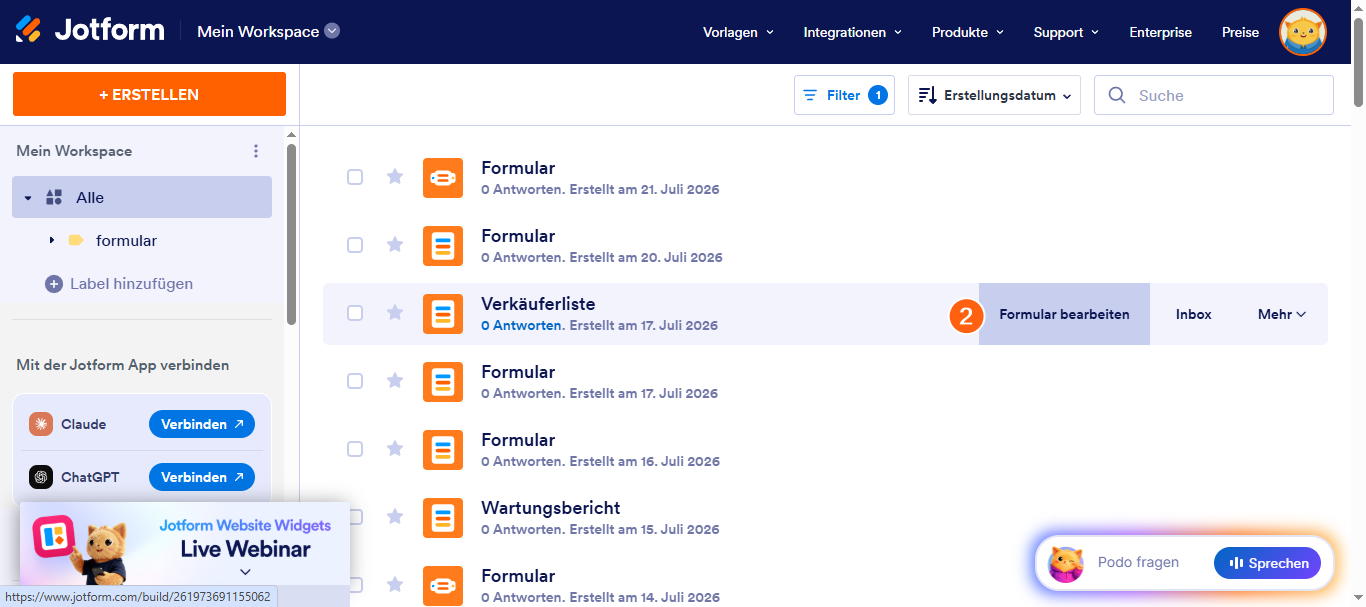Image resolution: width=1366 pixels, height=607 pixels.
Task: Open the Verkäuferliste form icon
Action: click(x=443, y=314)
